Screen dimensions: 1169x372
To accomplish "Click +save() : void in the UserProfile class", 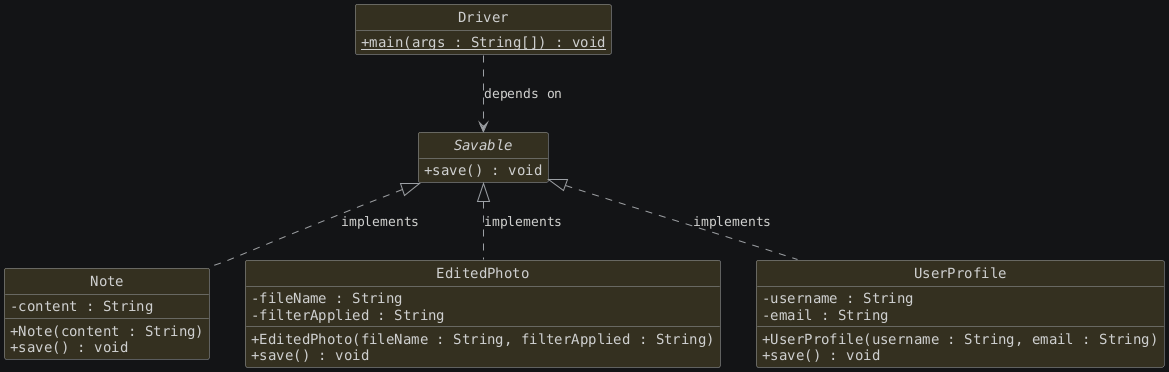I will [822, 356].
